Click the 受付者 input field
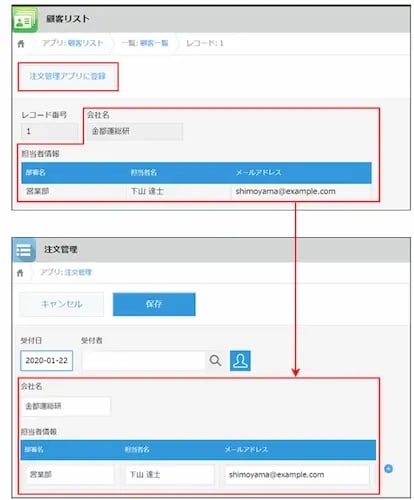 click(144, 360)
